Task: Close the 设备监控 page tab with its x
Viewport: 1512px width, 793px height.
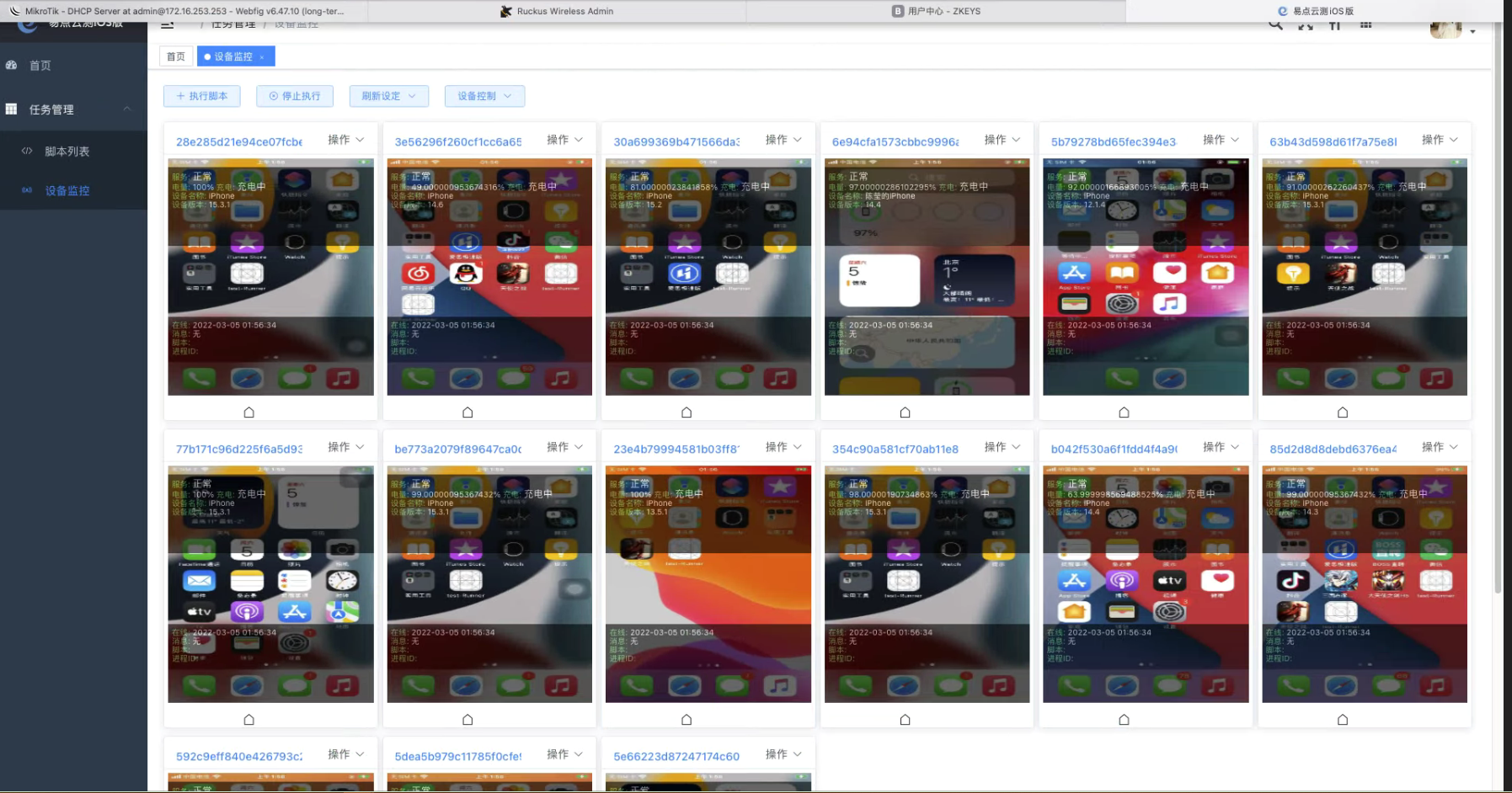Action: pyautogui.click(x=262, y=57)
